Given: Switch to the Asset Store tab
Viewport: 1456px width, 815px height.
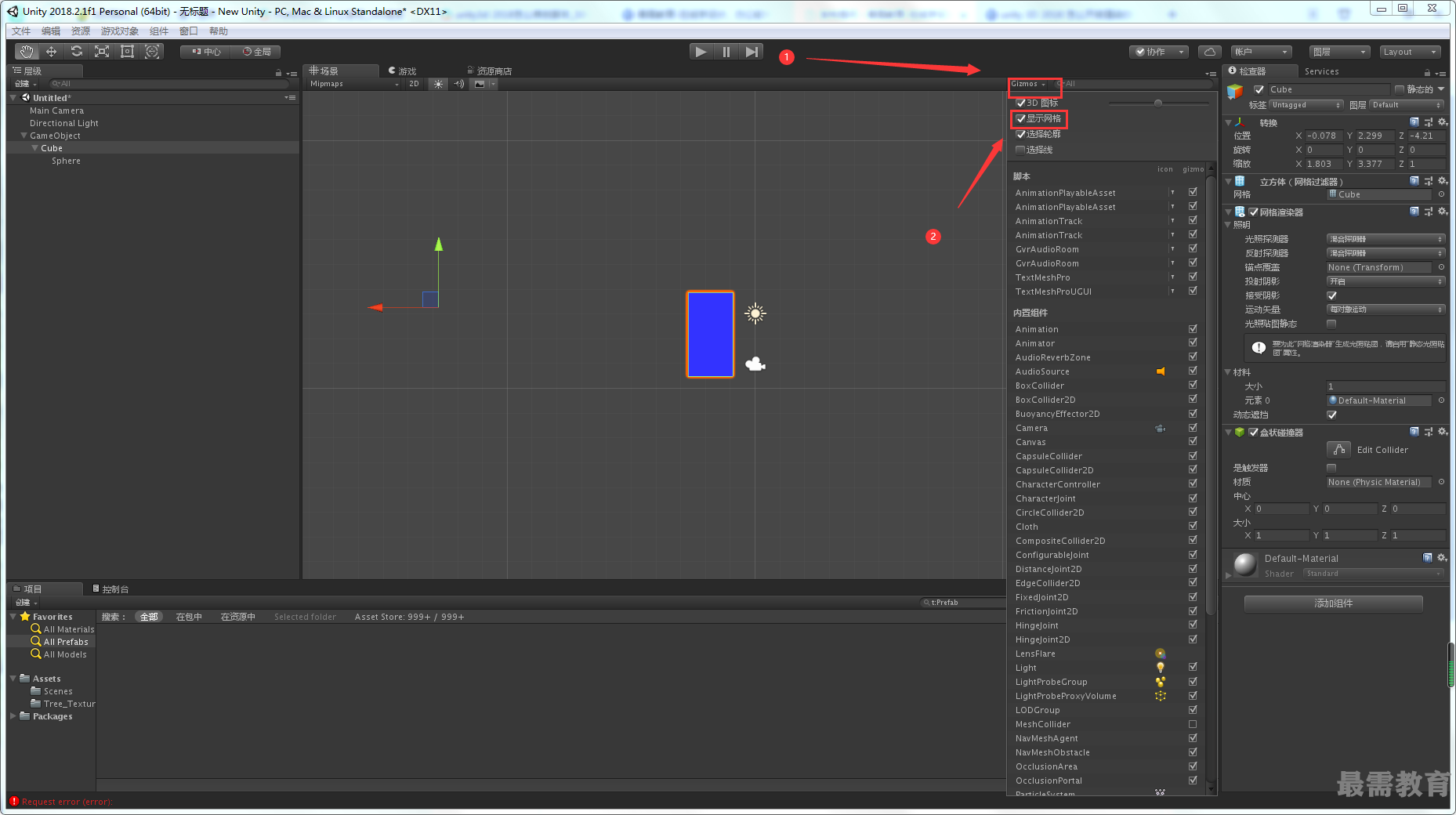Looking at the screenshot, I should tap(490, 71).
